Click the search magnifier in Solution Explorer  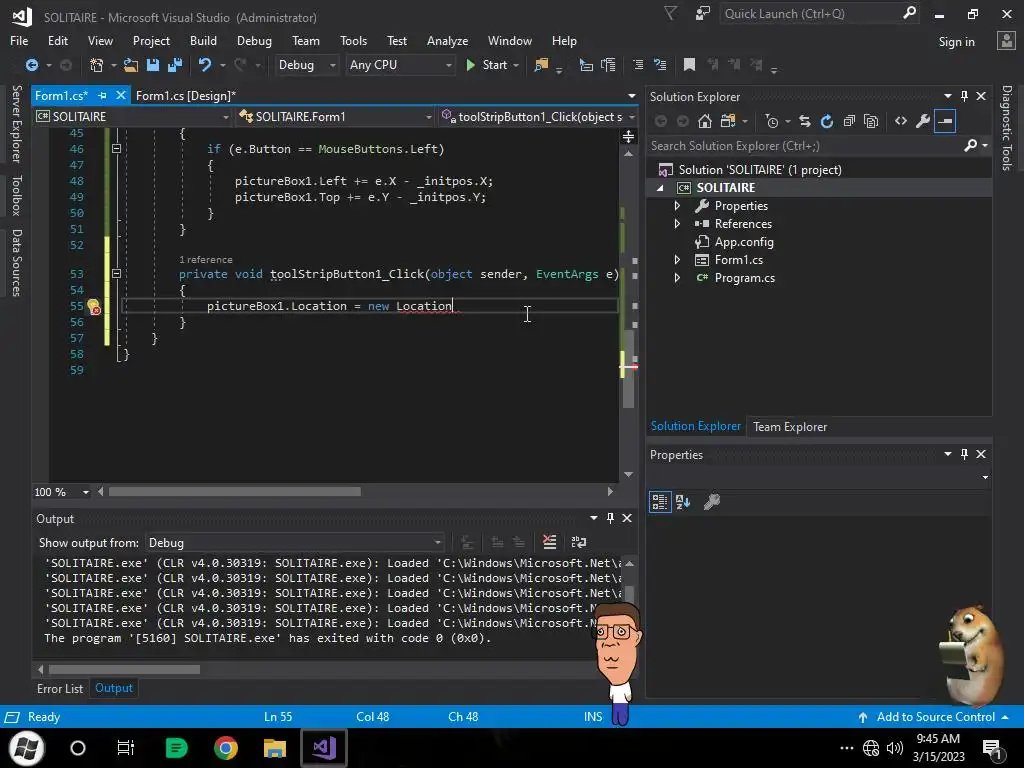[x=970, y=146]
